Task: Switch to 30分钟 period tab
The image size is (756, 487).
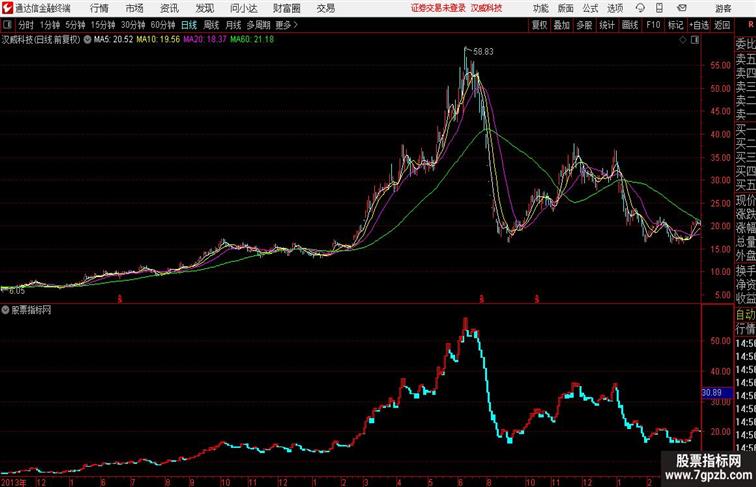Action: 133,25
